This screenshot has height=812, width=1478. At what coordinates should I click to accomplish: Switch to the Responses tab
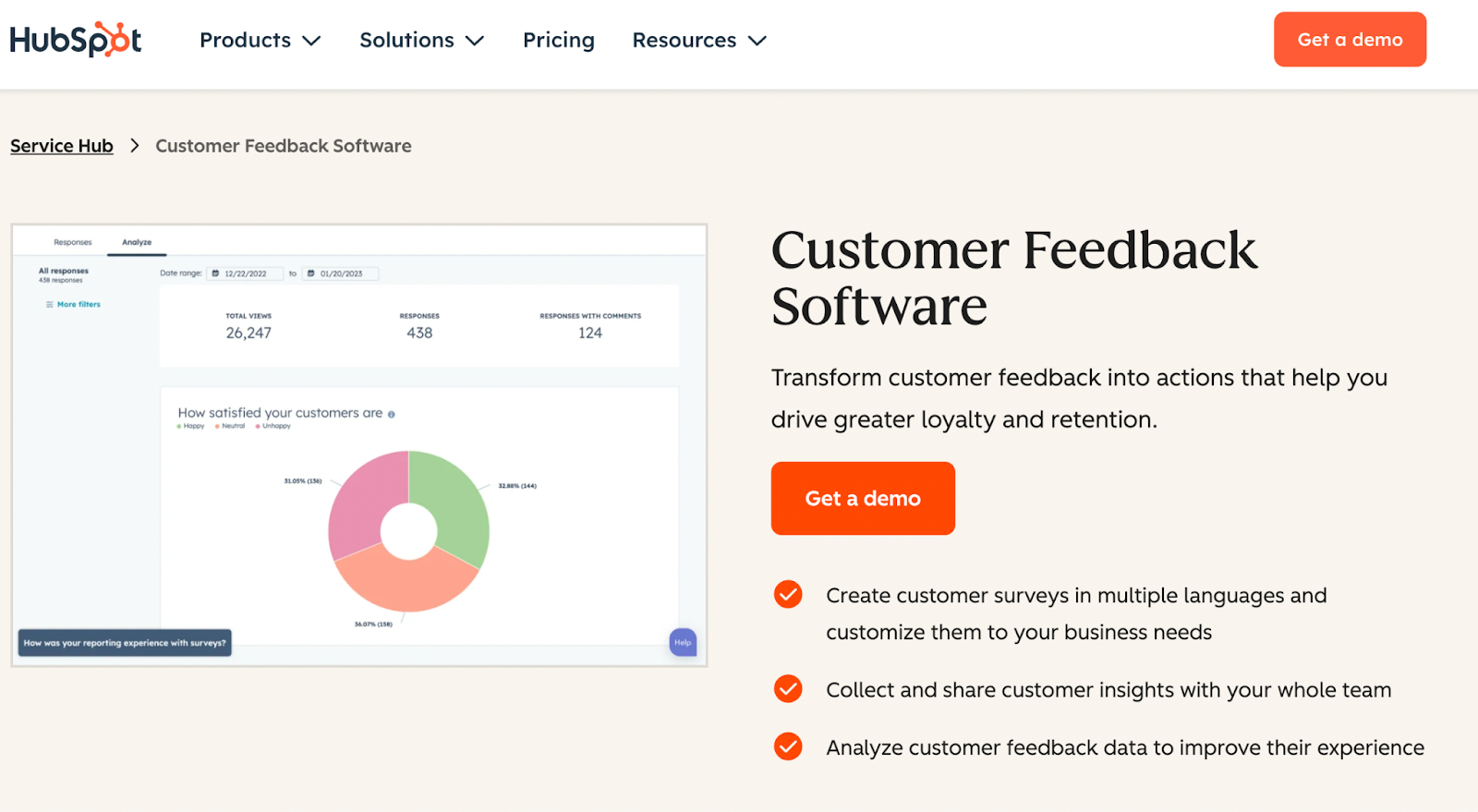click(73, 242)
